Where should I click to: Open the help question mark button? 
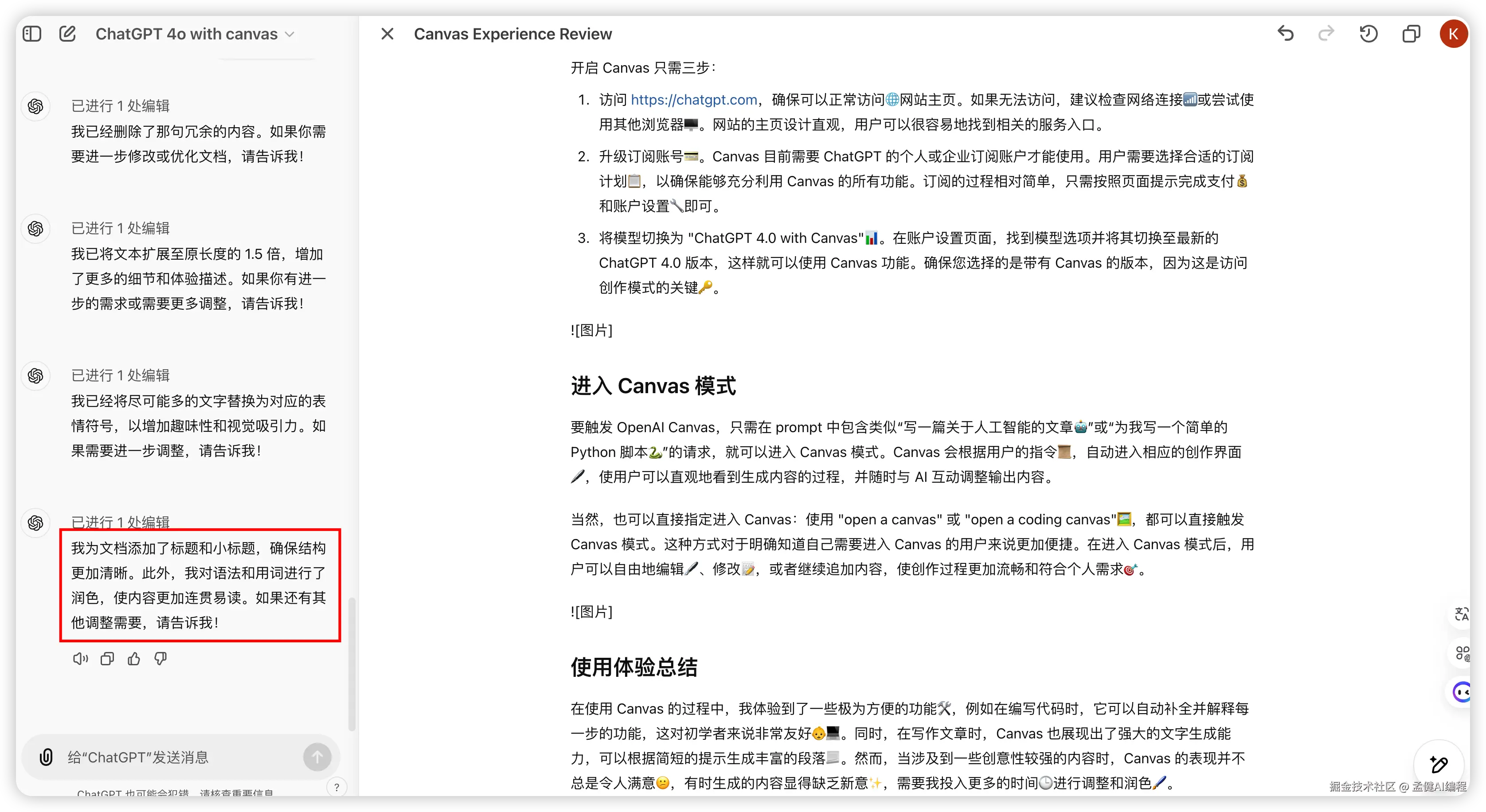click(x=337, y=787)
